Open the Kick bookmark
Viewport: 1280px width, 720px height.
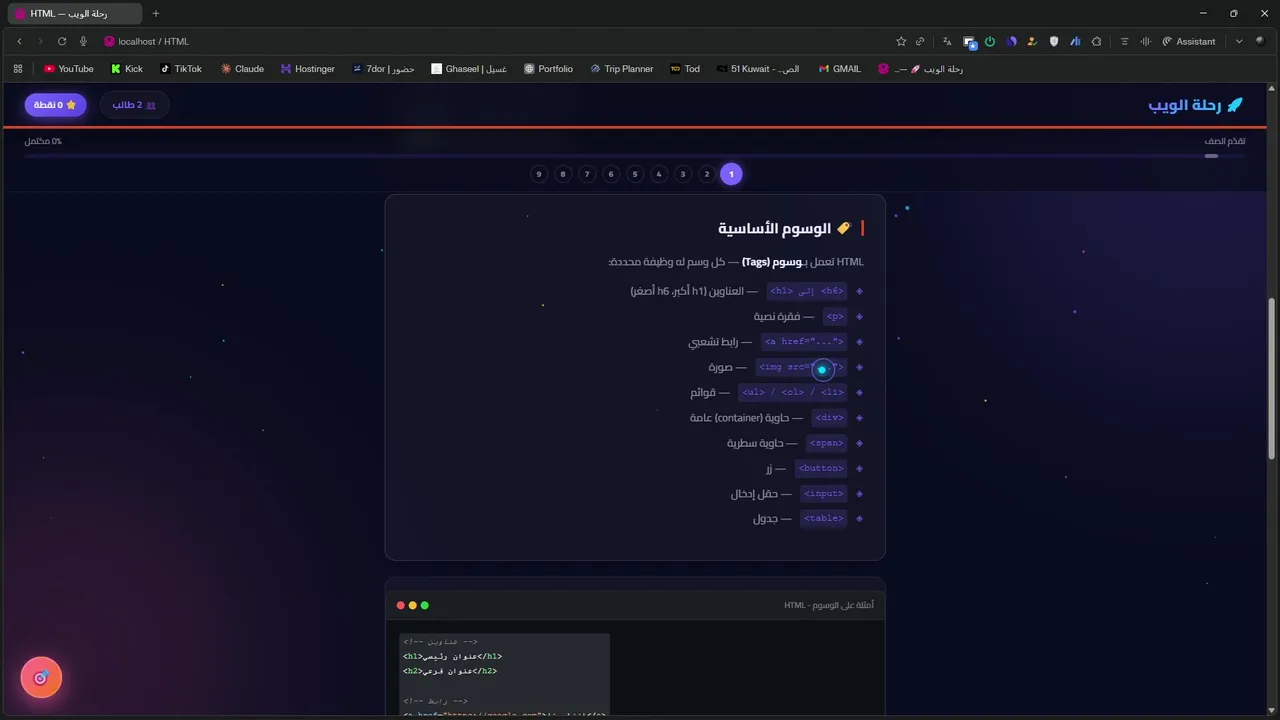(127, 69)
